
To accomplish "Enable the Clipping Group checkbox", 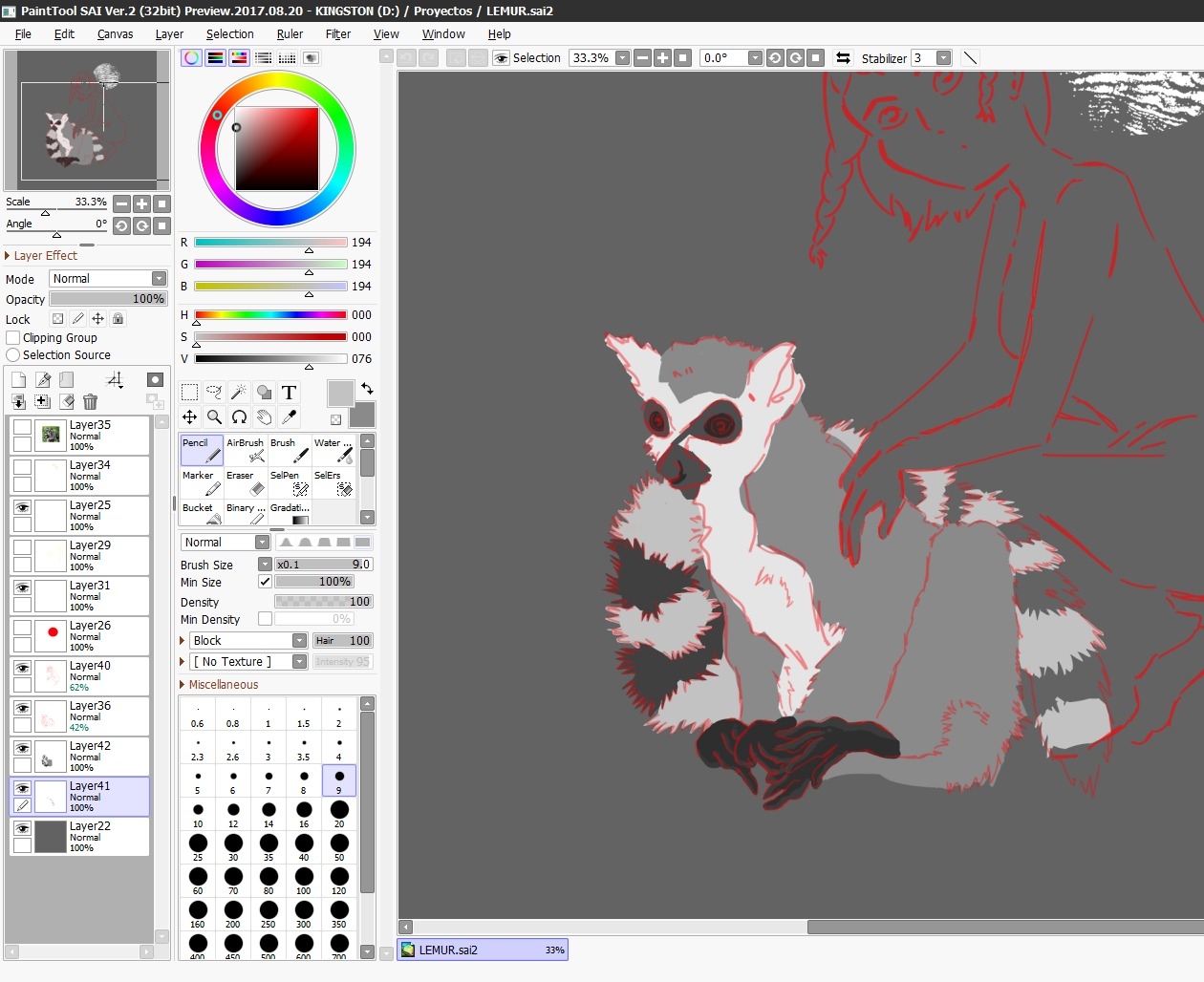I will click(x=13, y=338).
